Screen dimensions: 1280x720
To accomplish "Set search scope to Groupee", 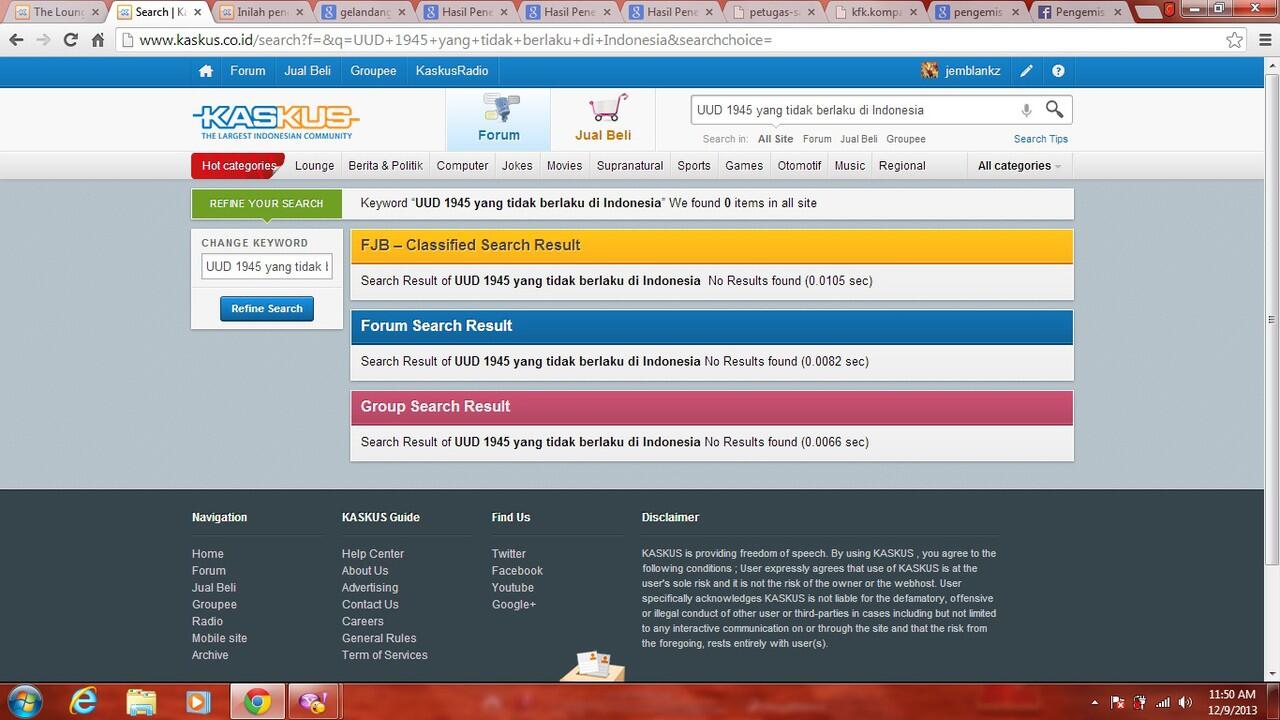I will pyautogui.click(x=906, y=139).
